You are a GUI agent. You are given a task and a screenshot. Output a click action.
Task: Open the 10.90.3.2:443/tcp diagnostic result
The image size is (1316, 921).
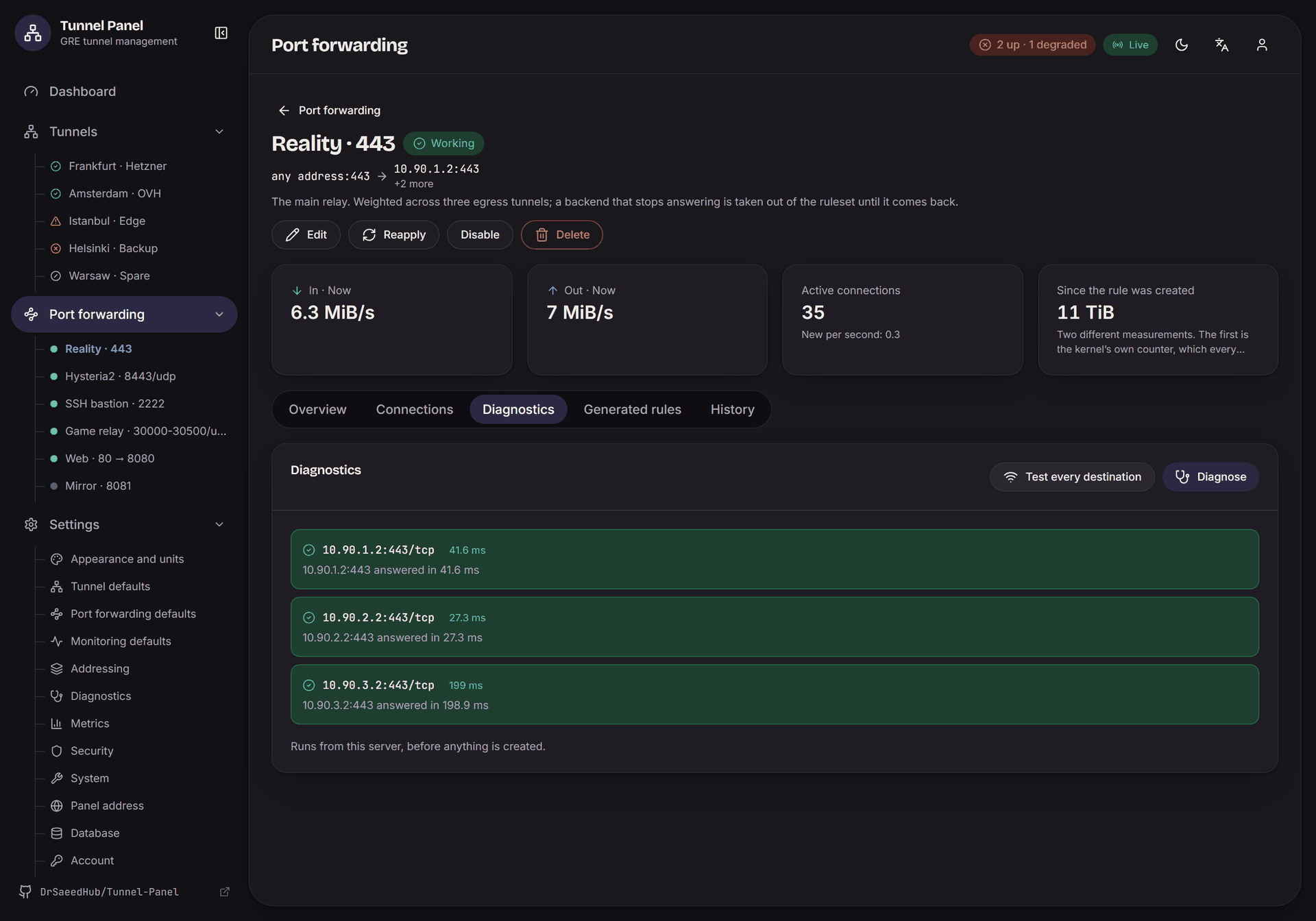click(775, 694)
